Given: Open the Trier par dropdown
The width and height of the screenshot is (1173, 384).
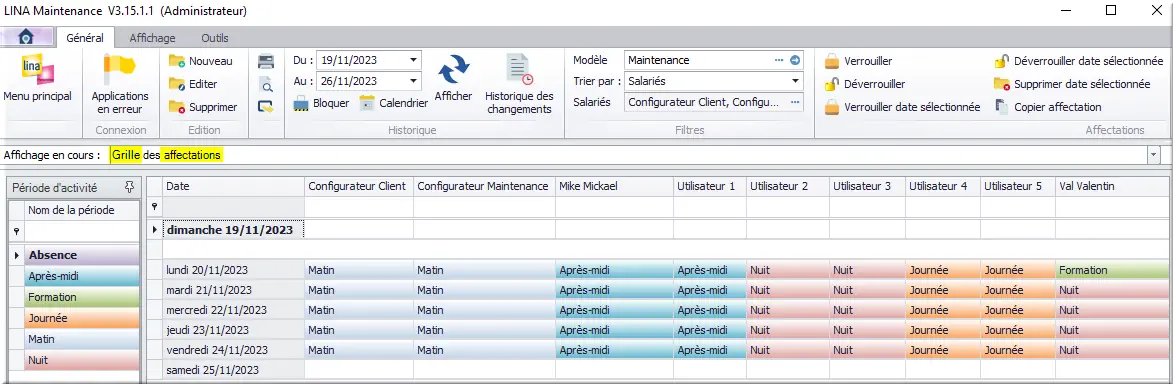Looking at the screenshot, I should (794, 81).
